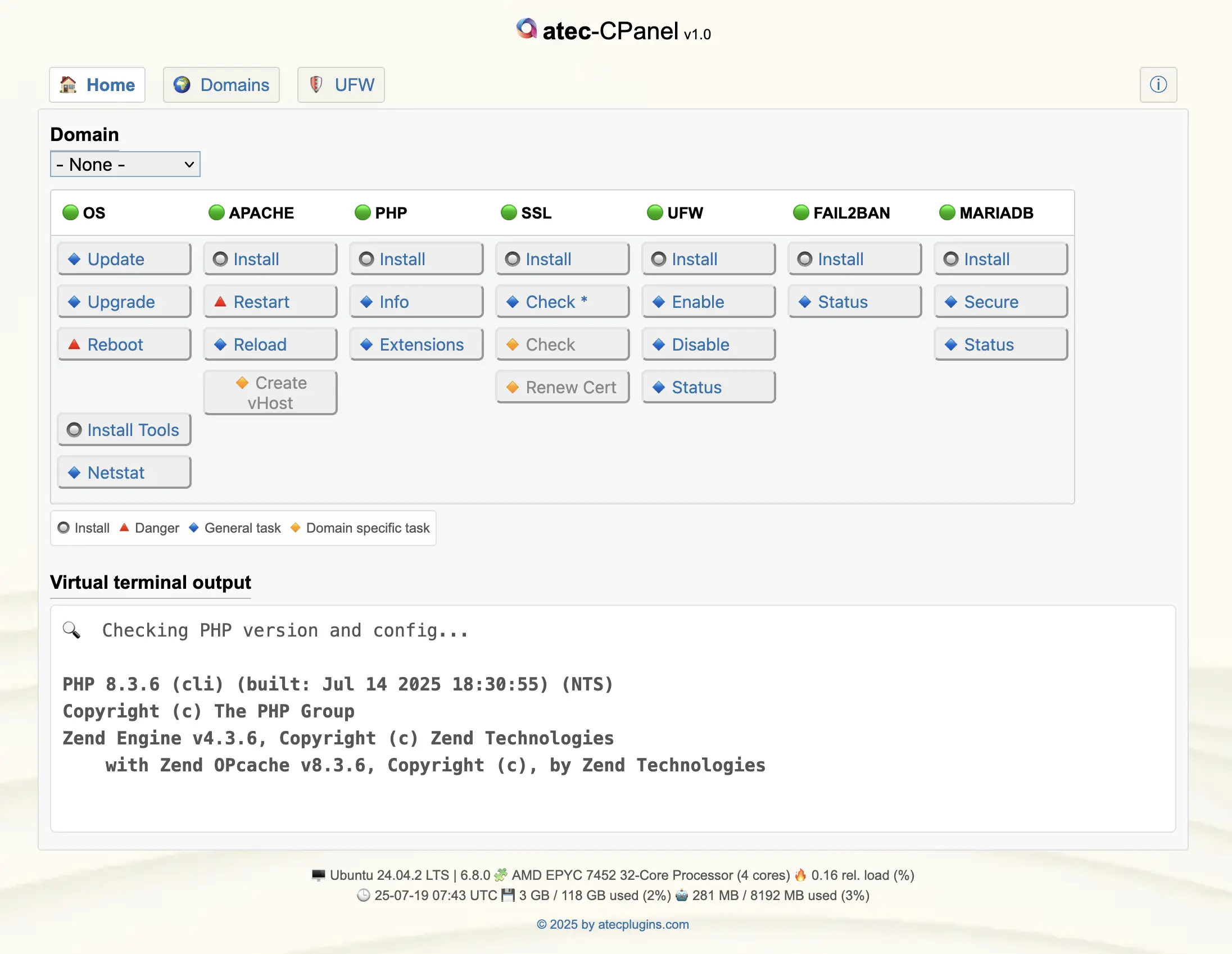Click the General task legend diamond
Viewport: 1232px width, 954px height.
(193, 528)
